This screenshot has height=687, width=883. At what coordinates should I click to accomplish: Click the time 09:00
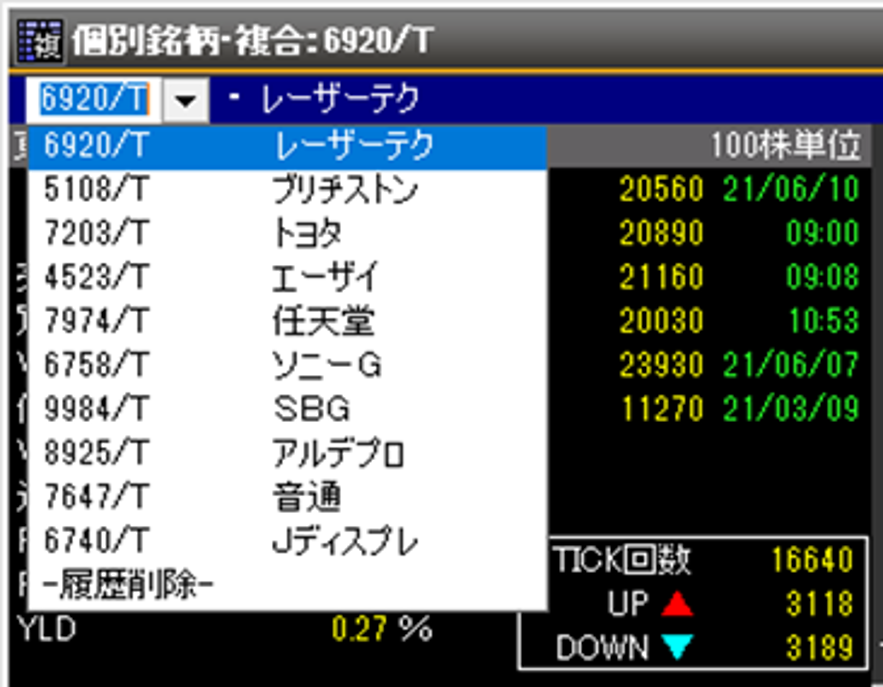823,233
